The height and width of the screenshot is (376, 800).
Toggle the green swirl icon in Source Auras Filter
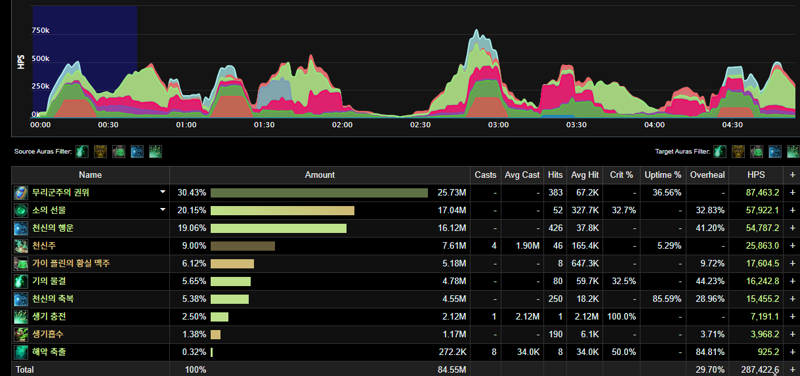pos(82,152)
